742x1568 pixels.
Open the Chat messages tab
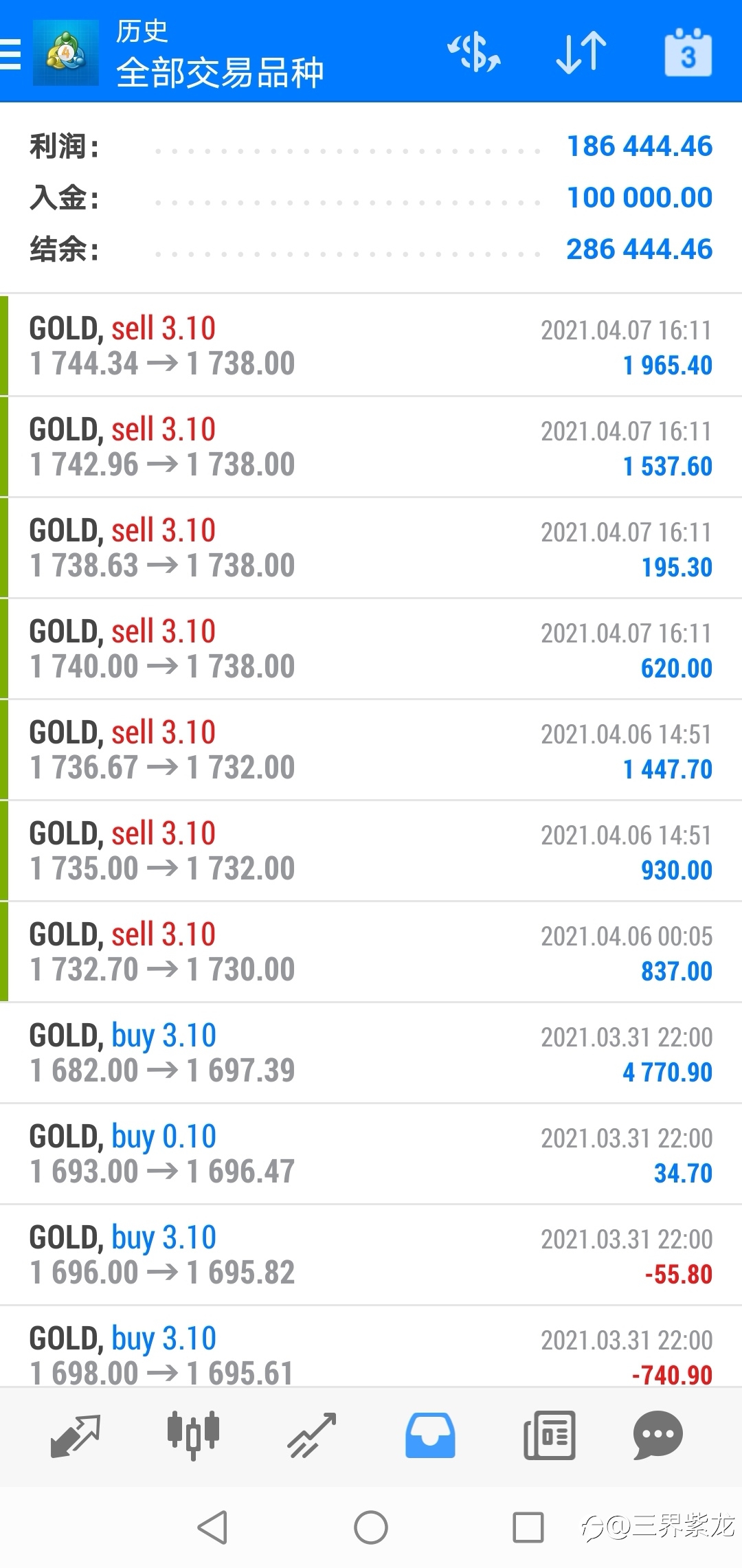tap(657, 1436)
